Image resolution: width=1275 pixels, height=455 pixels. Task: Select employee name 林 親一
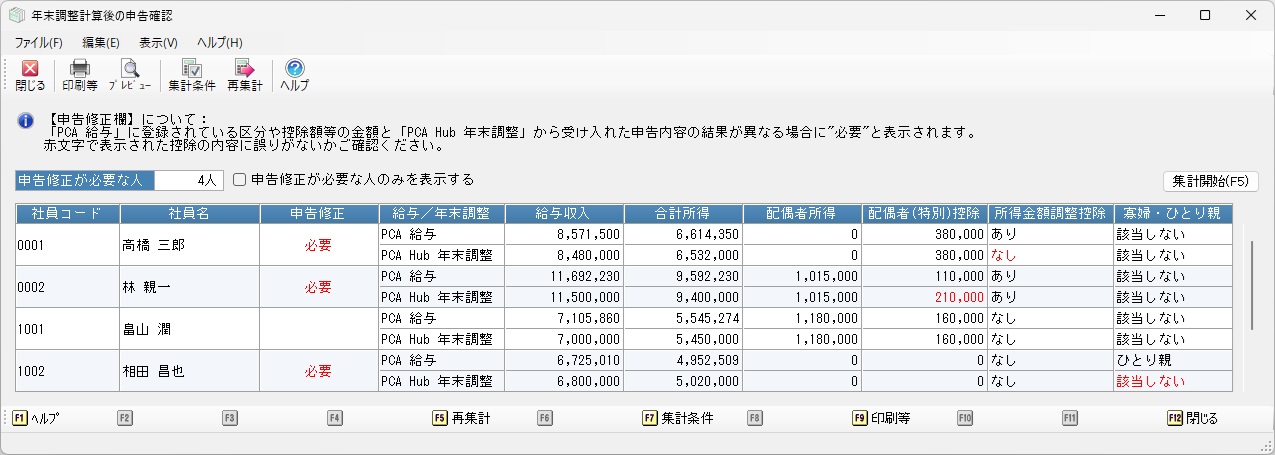click(189, 287)
